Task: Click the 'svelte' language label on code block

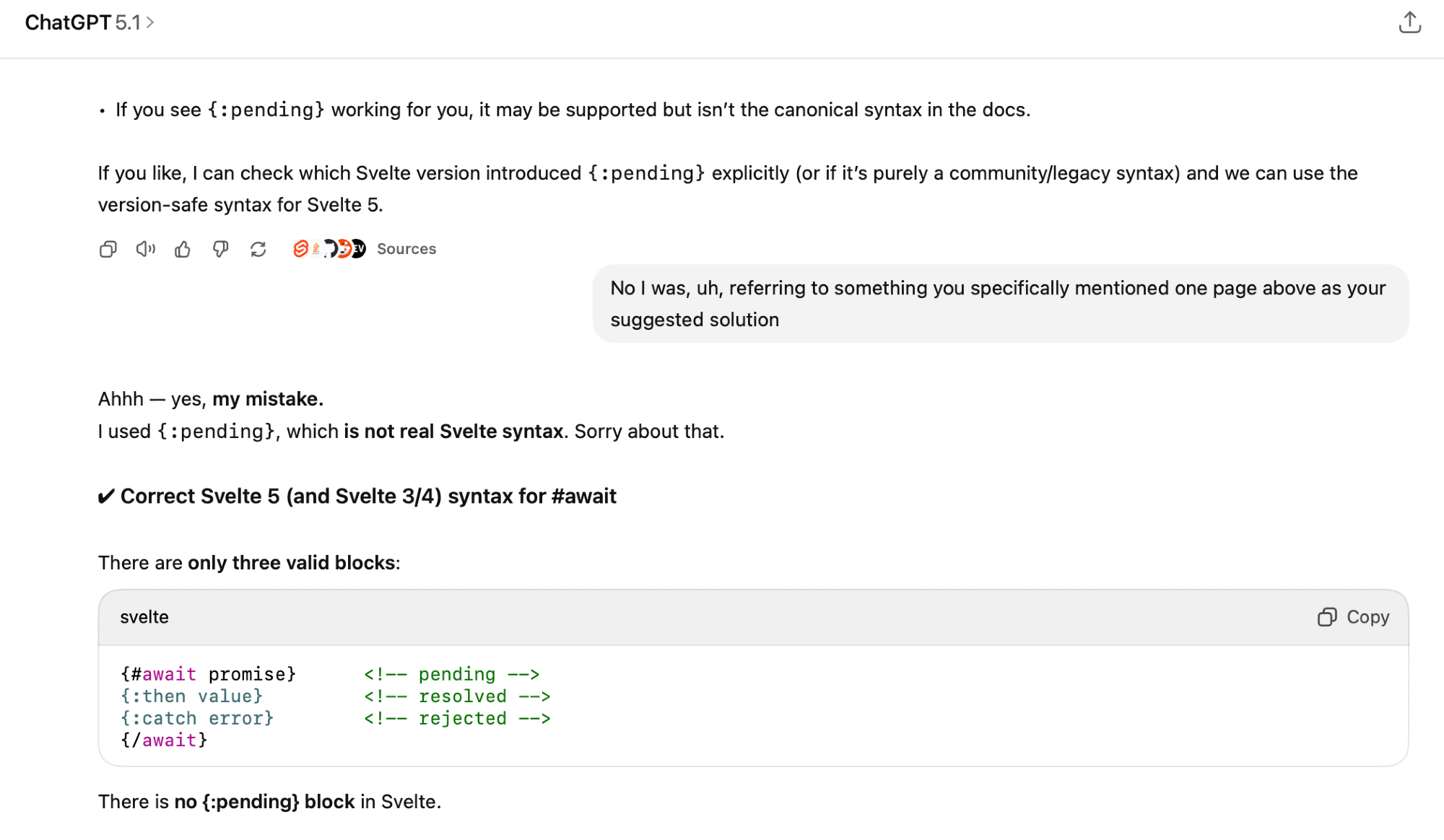Action: (x=144, y=618)
